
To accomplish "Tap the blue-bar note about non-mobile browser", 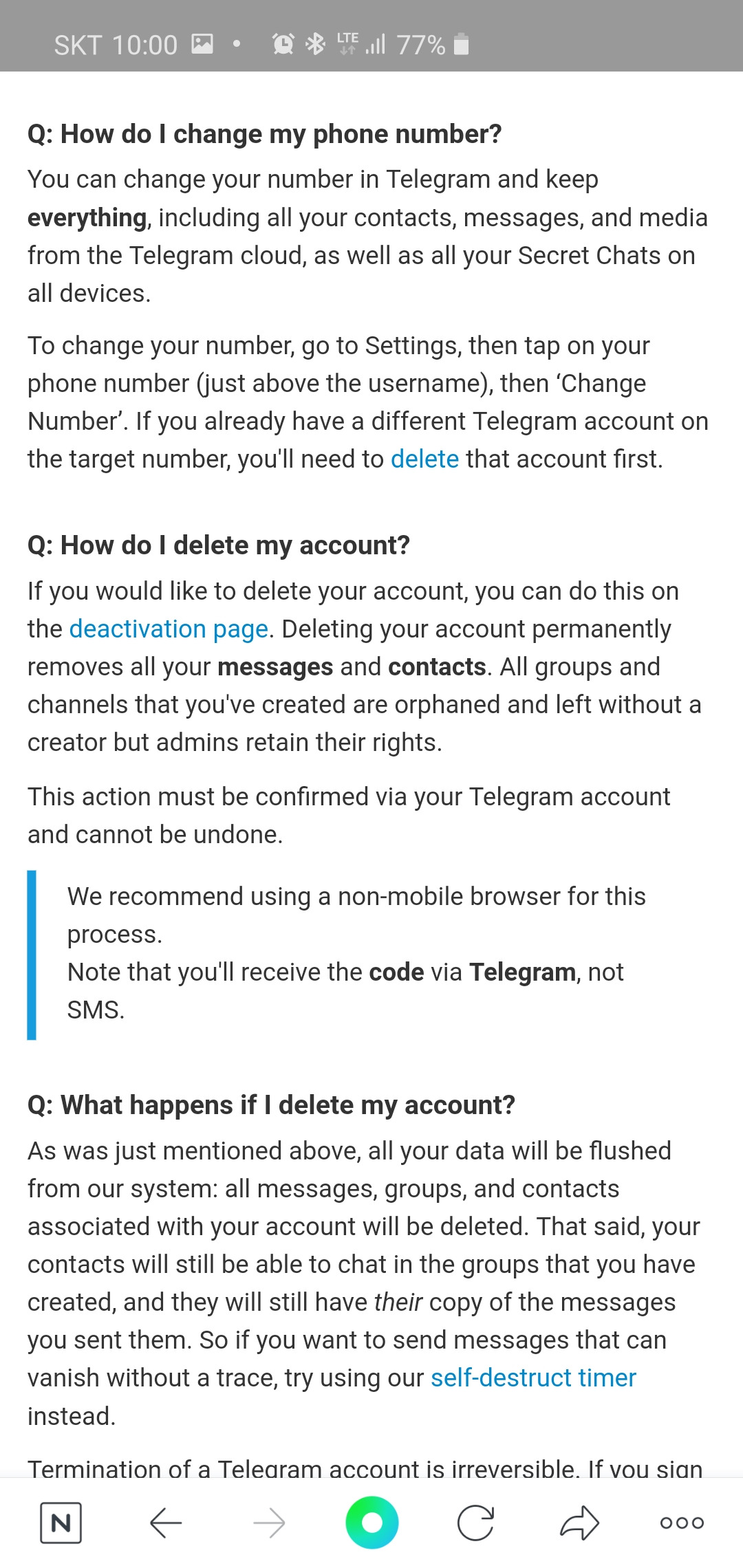I will (x=356, y=953).
